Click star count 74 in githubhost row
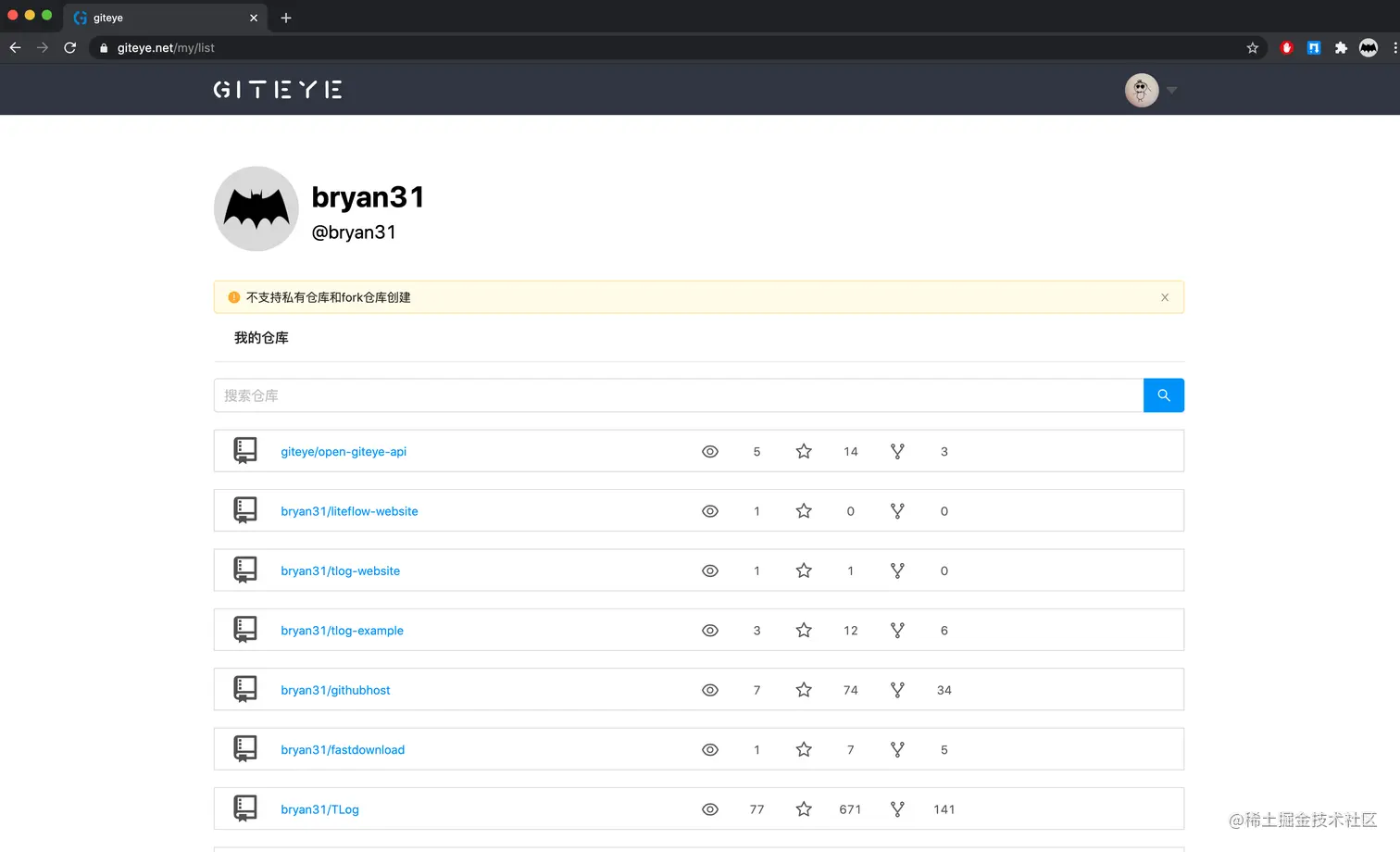The width and height of the screenshot is (1400, 852). [x=850, y=690]
